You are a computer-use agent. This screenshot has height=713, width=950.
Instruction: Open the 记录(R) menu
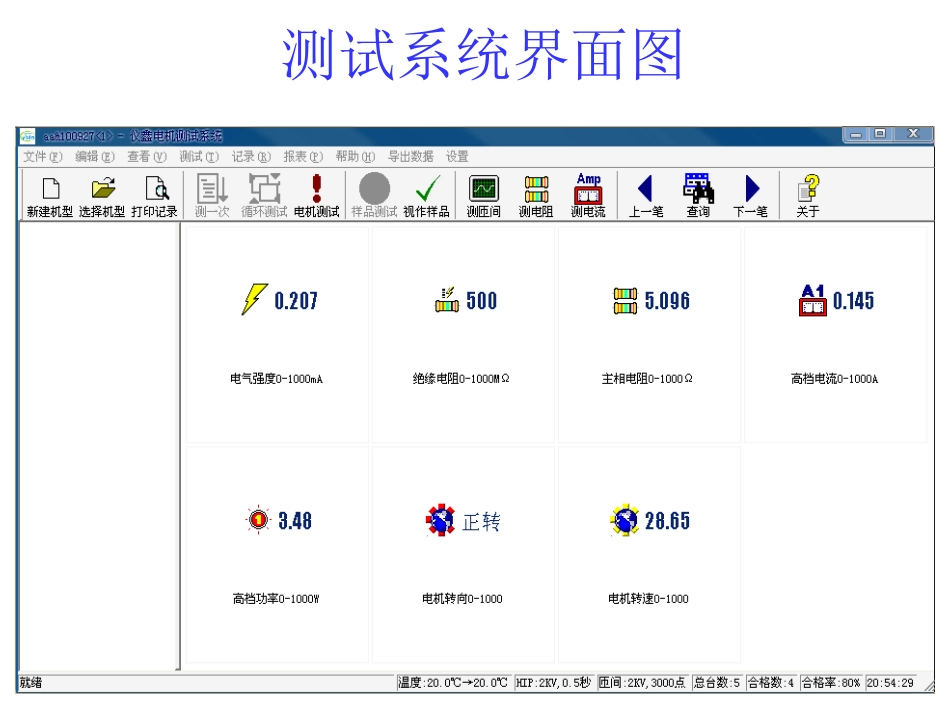(x=251, y=157)
